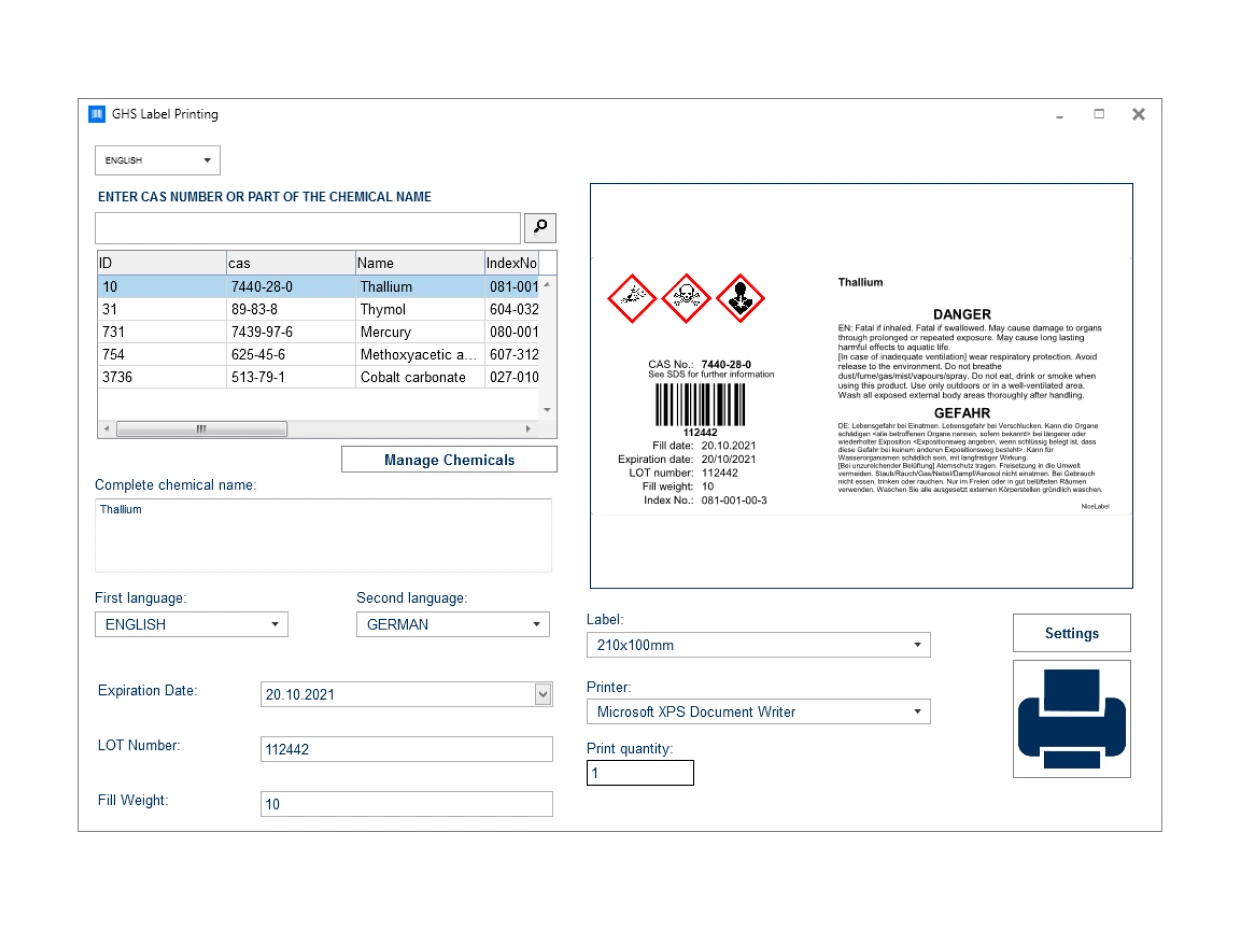The height and width of the screenshot is (930, 1240).
Task: Click the health hazard pictogram on the preview
Action: point(740,298)
